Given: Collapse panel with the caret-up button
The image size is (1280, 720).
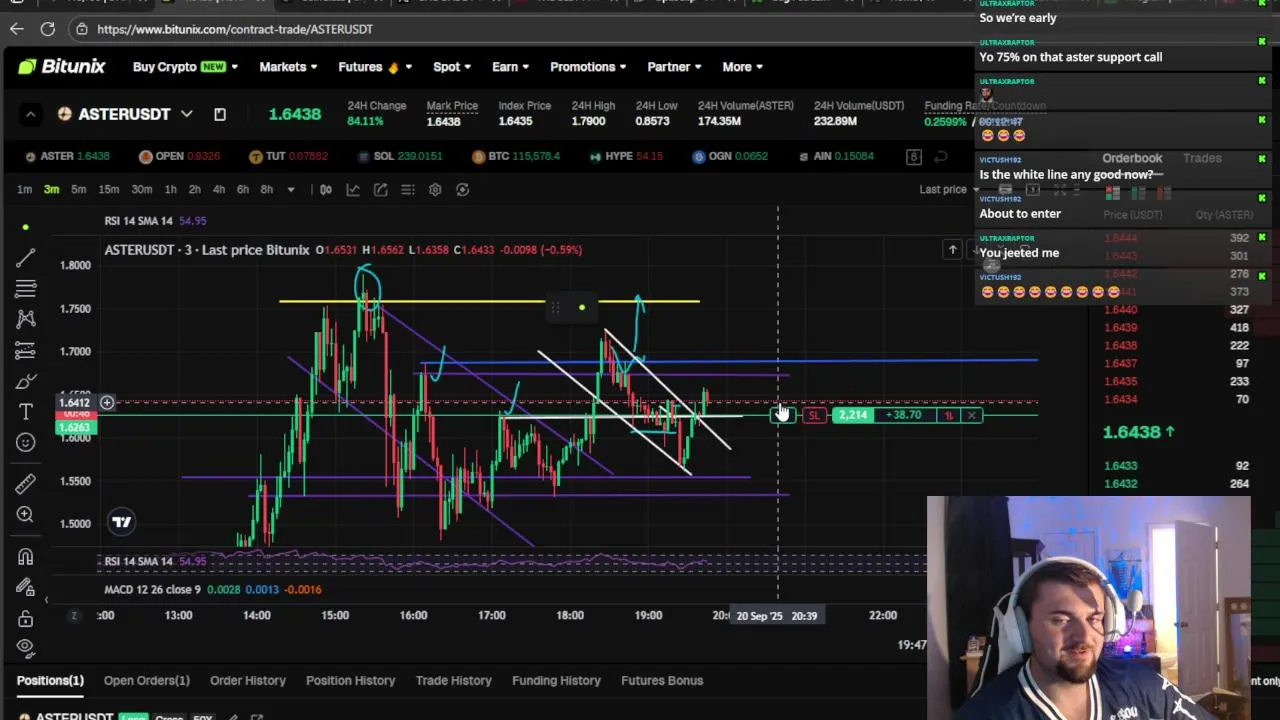Looking at the screenshot, I should tap(30, 114).
